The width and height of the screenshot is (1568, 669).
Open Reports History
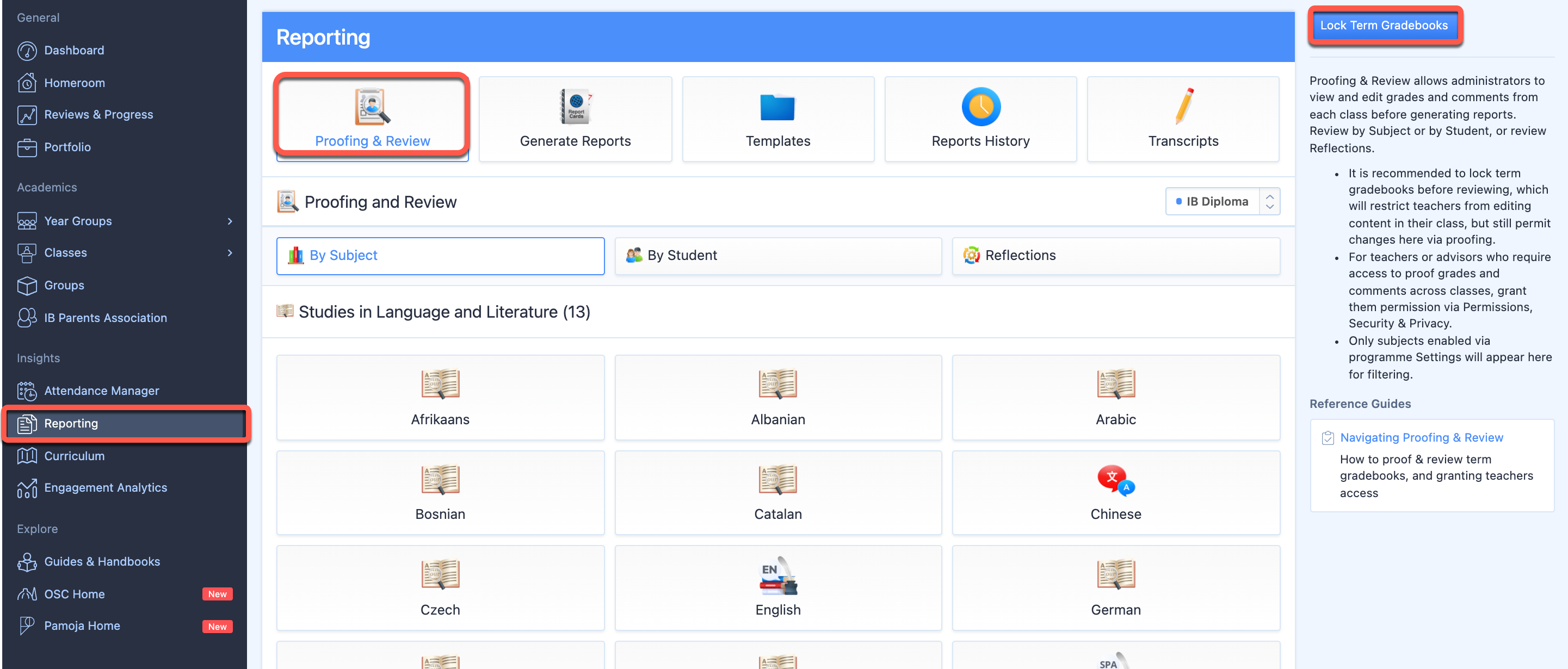(x=979, y=119)
